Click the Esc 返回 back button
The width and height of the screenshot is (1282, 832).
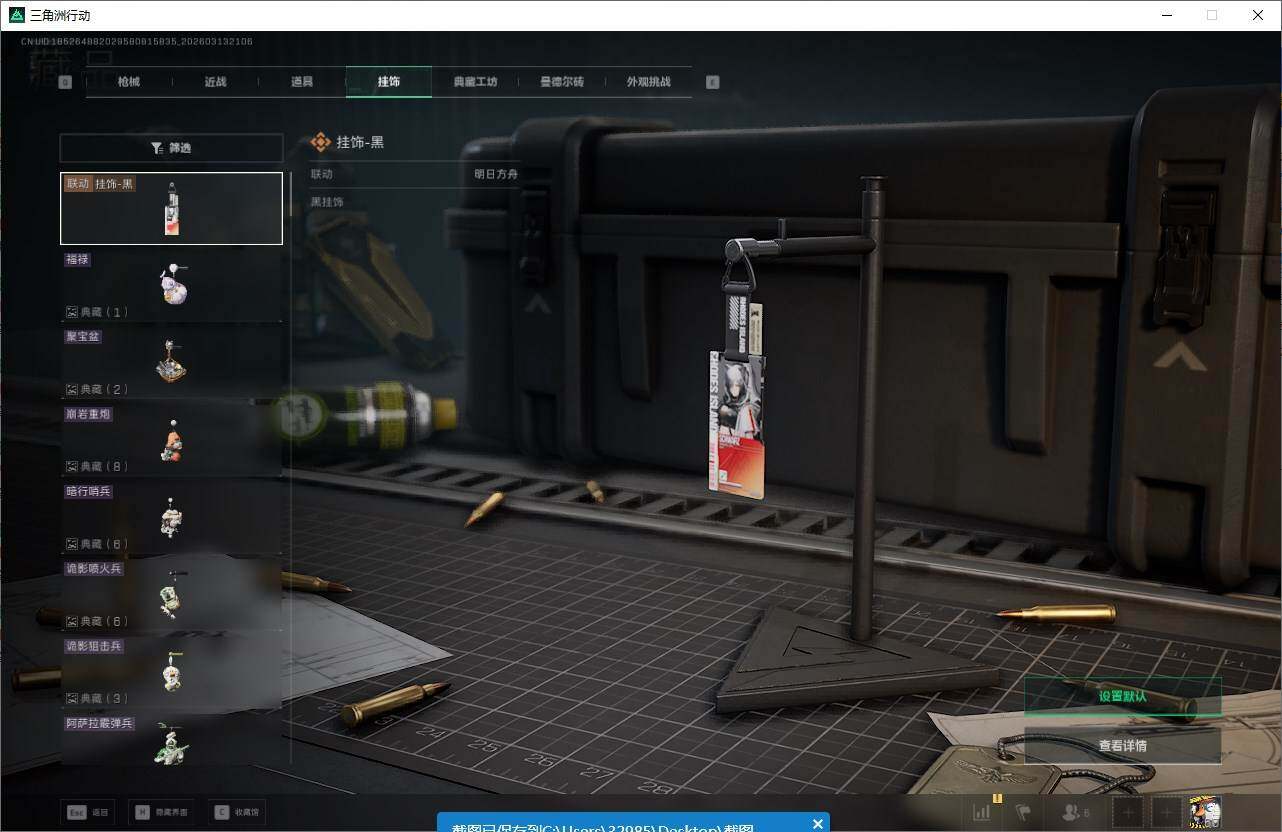[87, 813]
